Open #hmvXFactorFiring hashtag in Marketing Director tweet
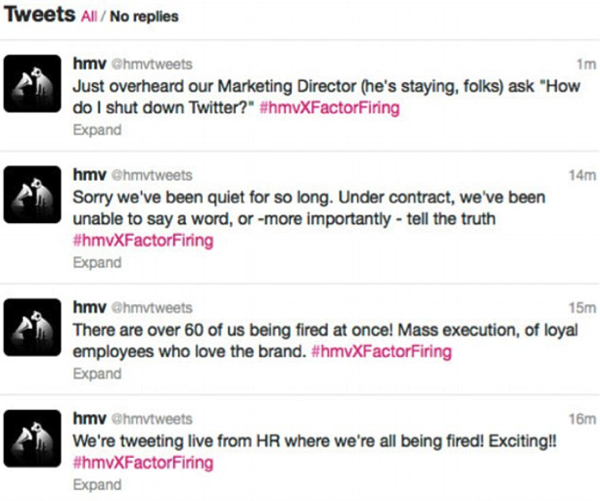The width and height of the screenshot is (600, 501). (x=329, y=108)
